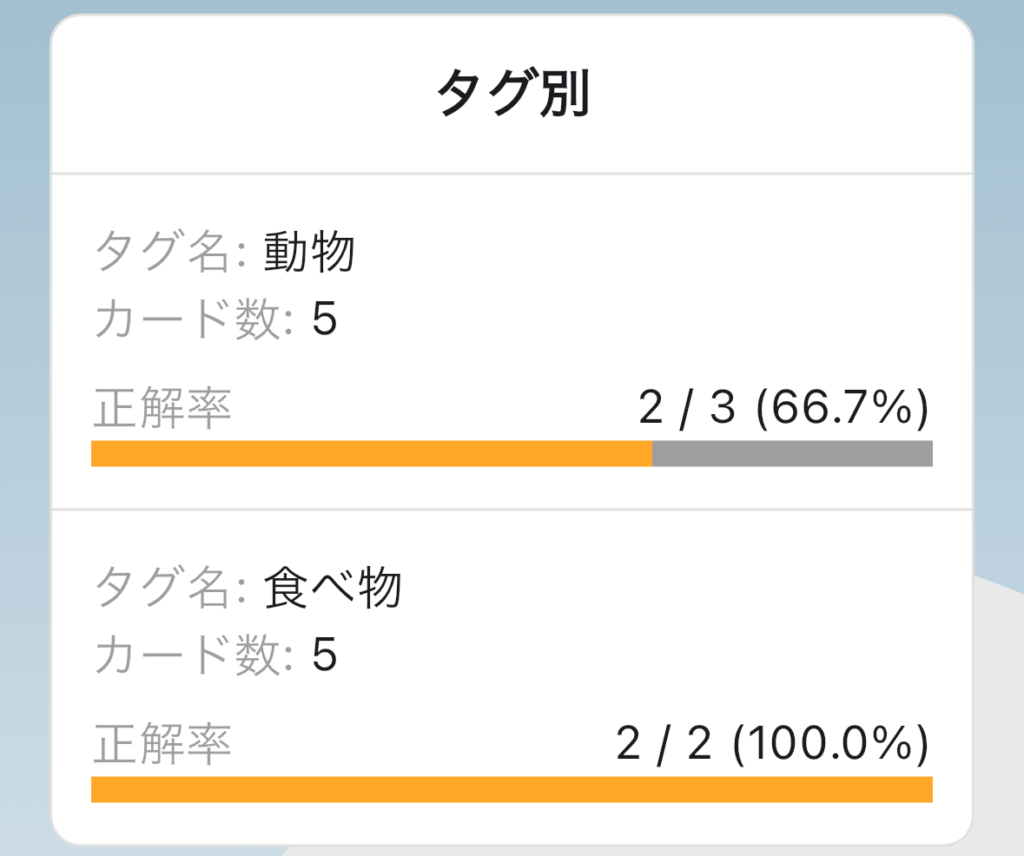Click the full orange 食べ物 progress bar
The width and height of the screenshot is (1024, 856).
512,789
